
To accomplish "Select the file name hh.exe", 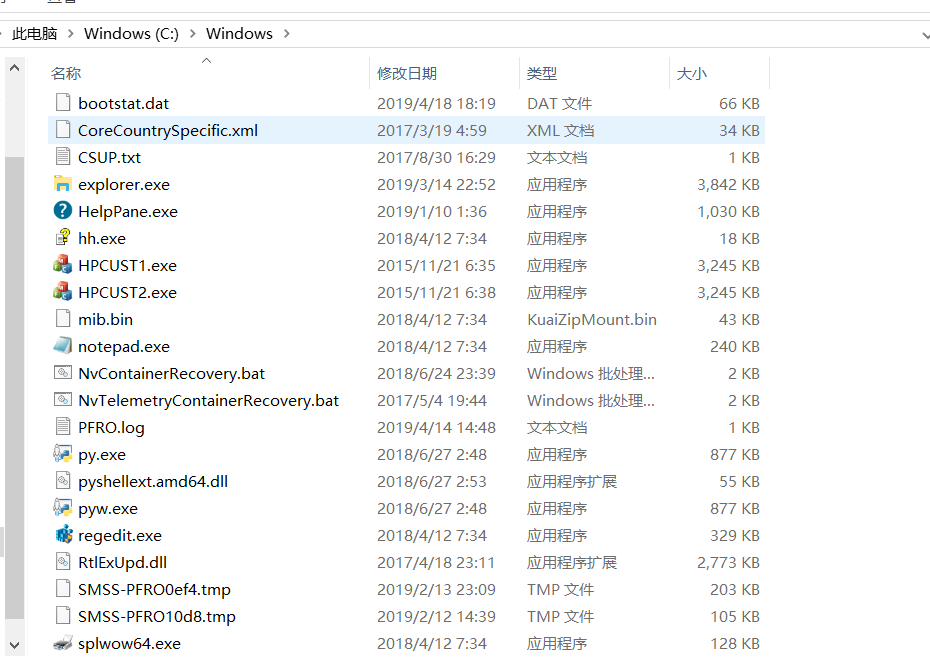I will pos(102,238).
